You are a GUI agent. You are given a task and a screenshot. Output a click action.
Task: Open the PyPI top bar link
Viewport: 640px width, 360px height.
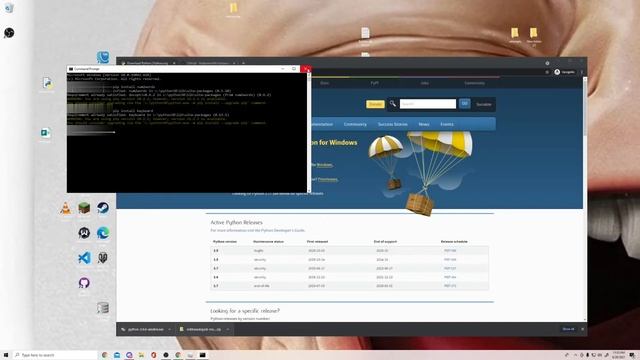tap(374, 83)
